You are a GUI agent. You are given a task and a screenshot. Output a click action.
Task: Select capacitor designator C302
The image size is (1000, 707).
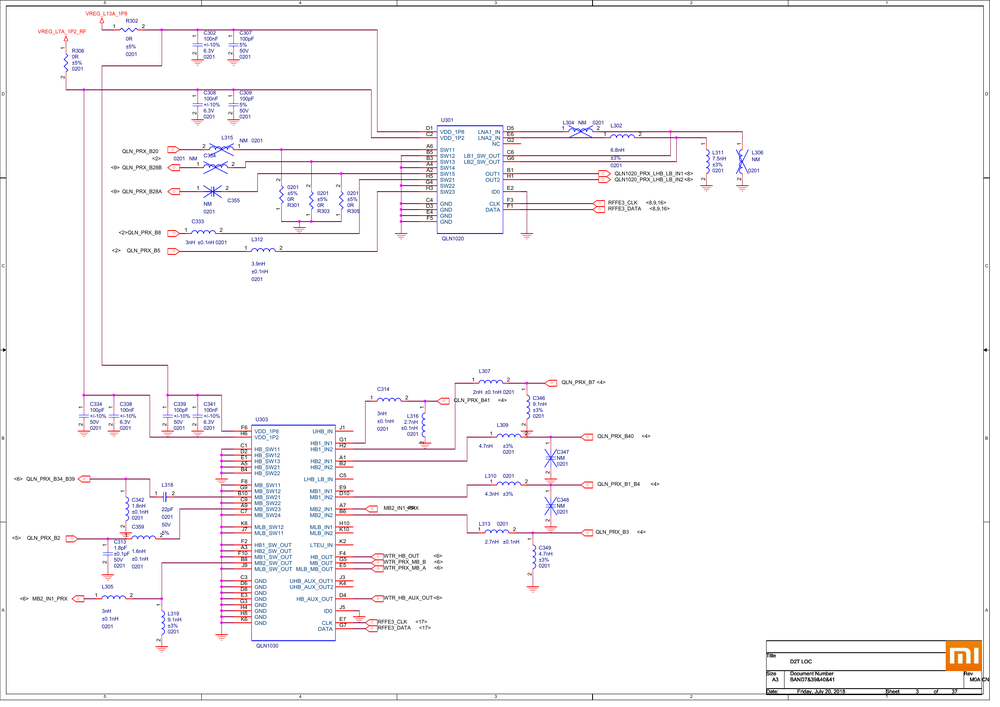point(210,33)
